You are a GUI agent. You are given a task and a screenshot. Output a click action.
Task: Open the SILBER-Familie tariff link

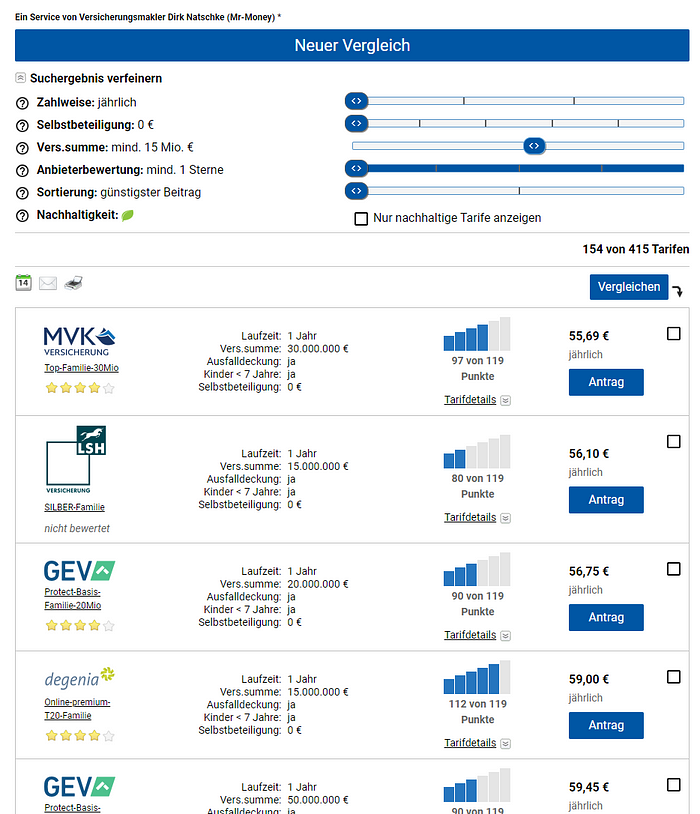click(x=74, y=507)
